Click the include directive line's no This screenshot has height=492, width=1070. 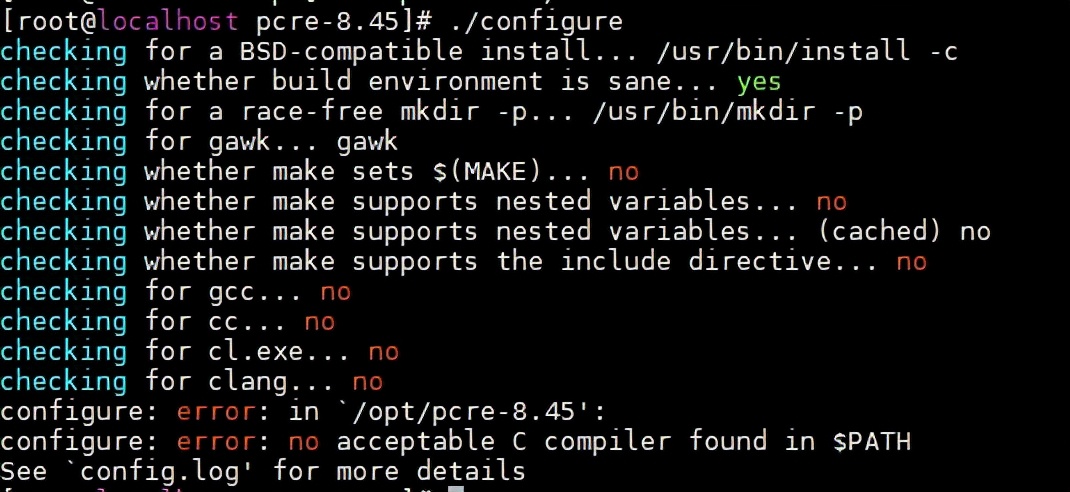[912, 262]
